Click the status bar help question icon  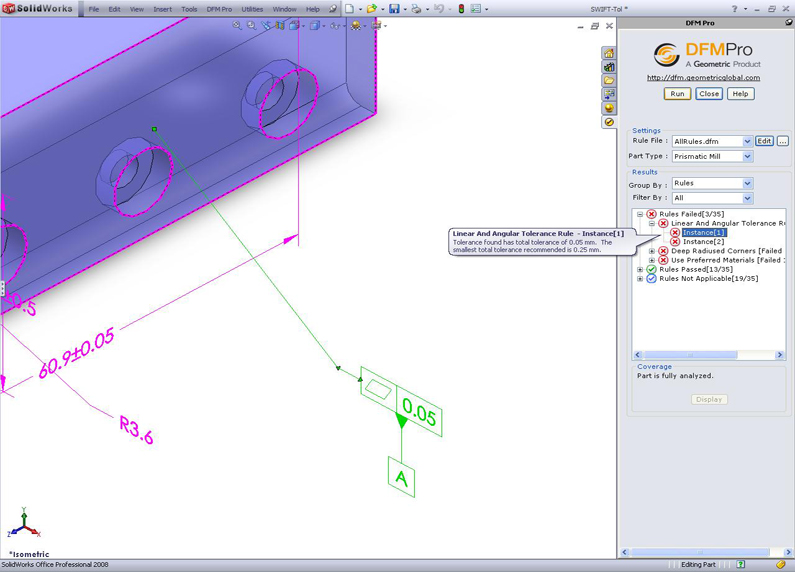(741, 564)
